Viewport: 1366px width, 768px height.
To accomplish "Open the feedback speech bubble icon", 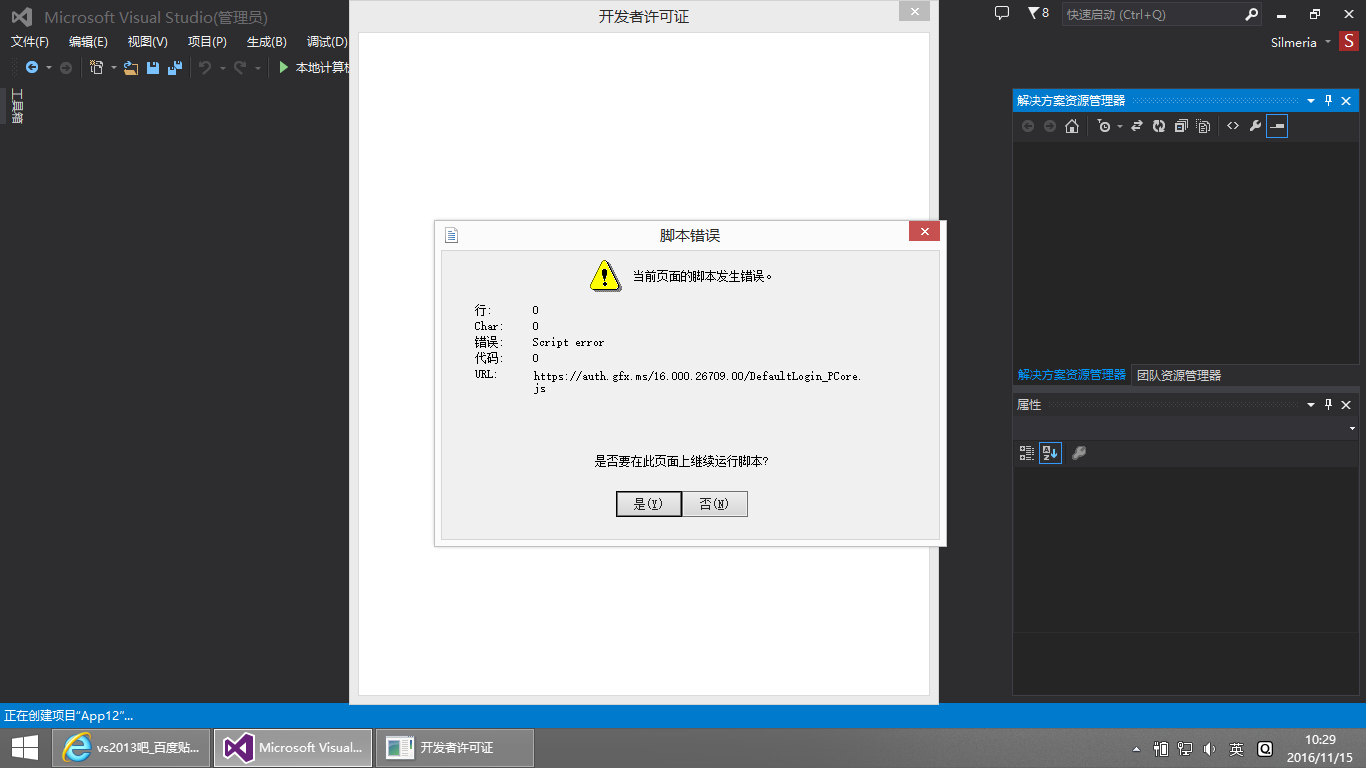I will click(x=1002, y=13).
